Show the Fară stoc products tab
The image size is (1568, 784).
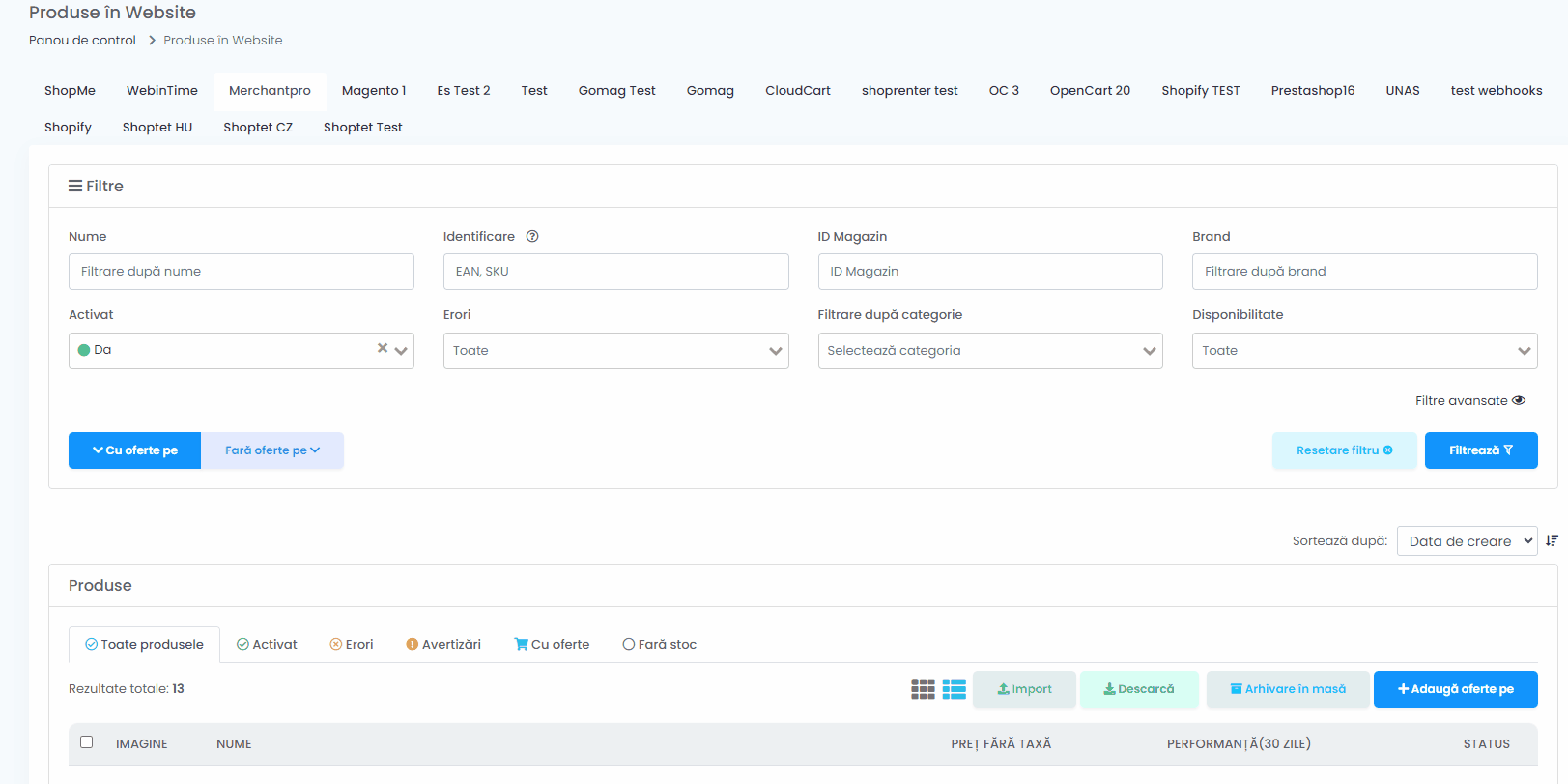coord(660,644)
